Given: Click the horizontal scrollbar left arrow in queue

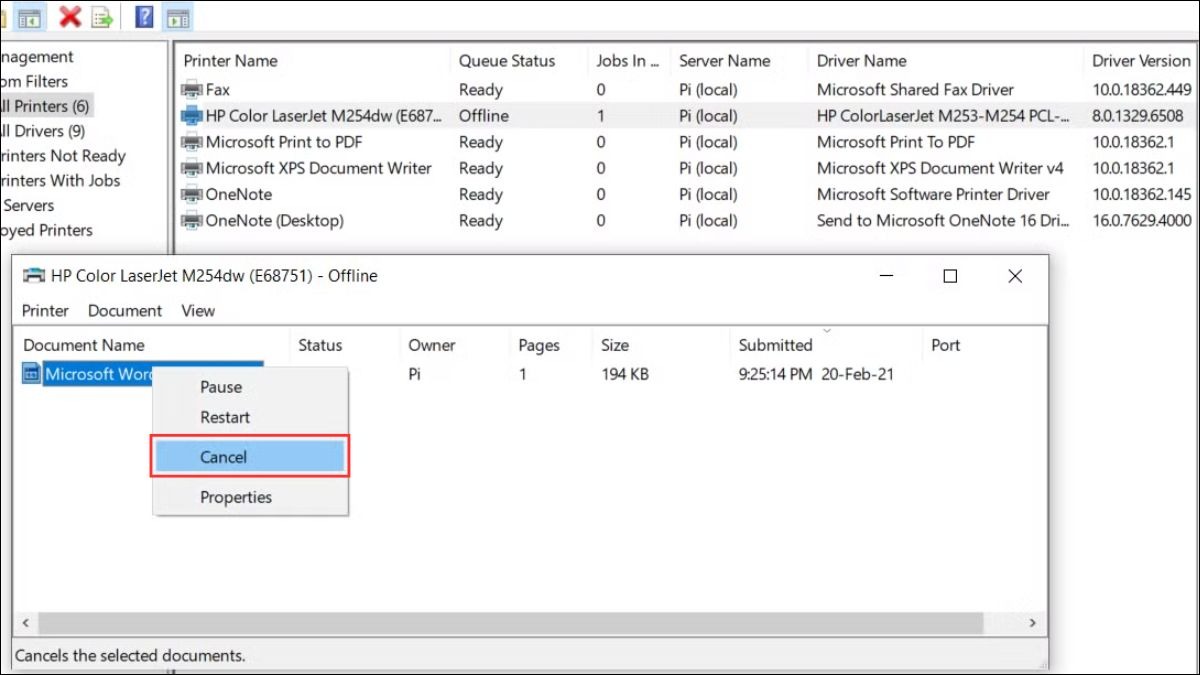Looking at the screenshot, I should tap(26, 623).
